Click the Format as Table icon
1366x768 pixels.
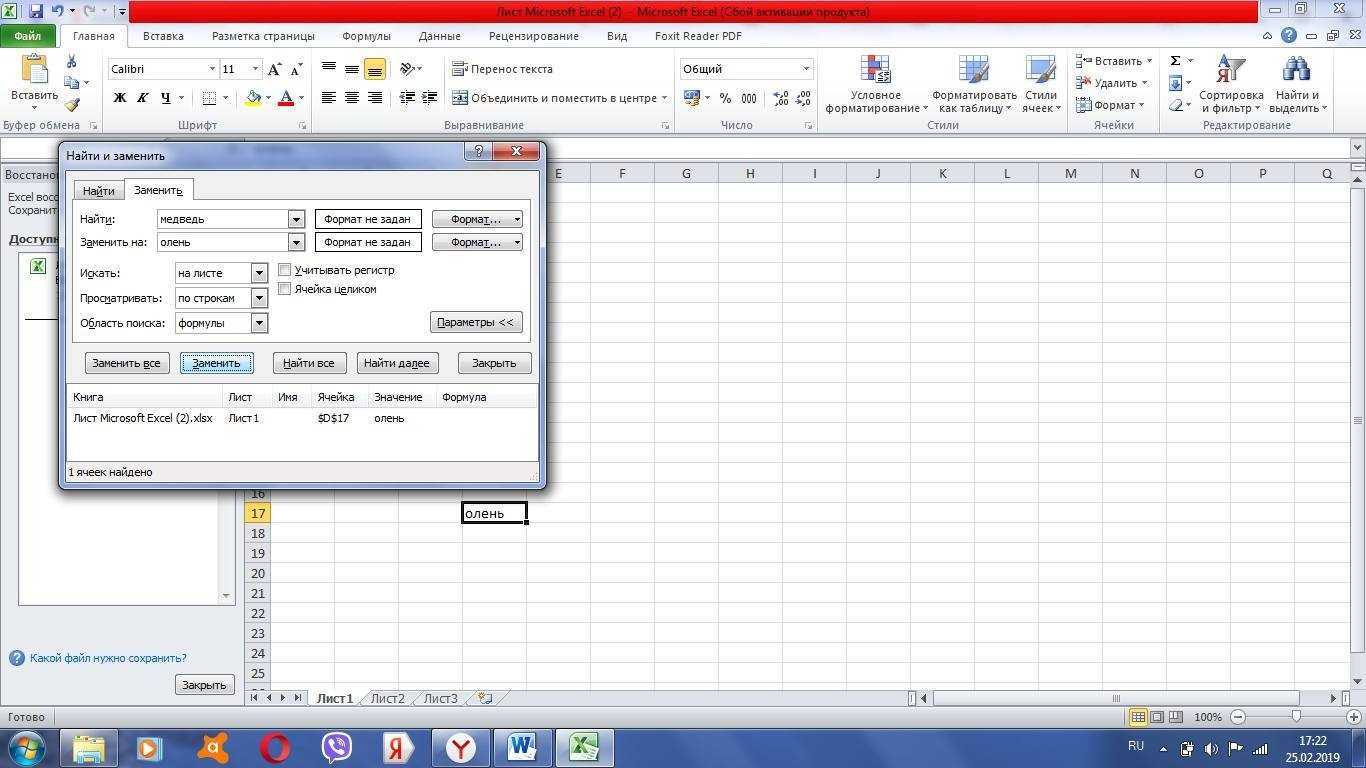pos(973,70)
